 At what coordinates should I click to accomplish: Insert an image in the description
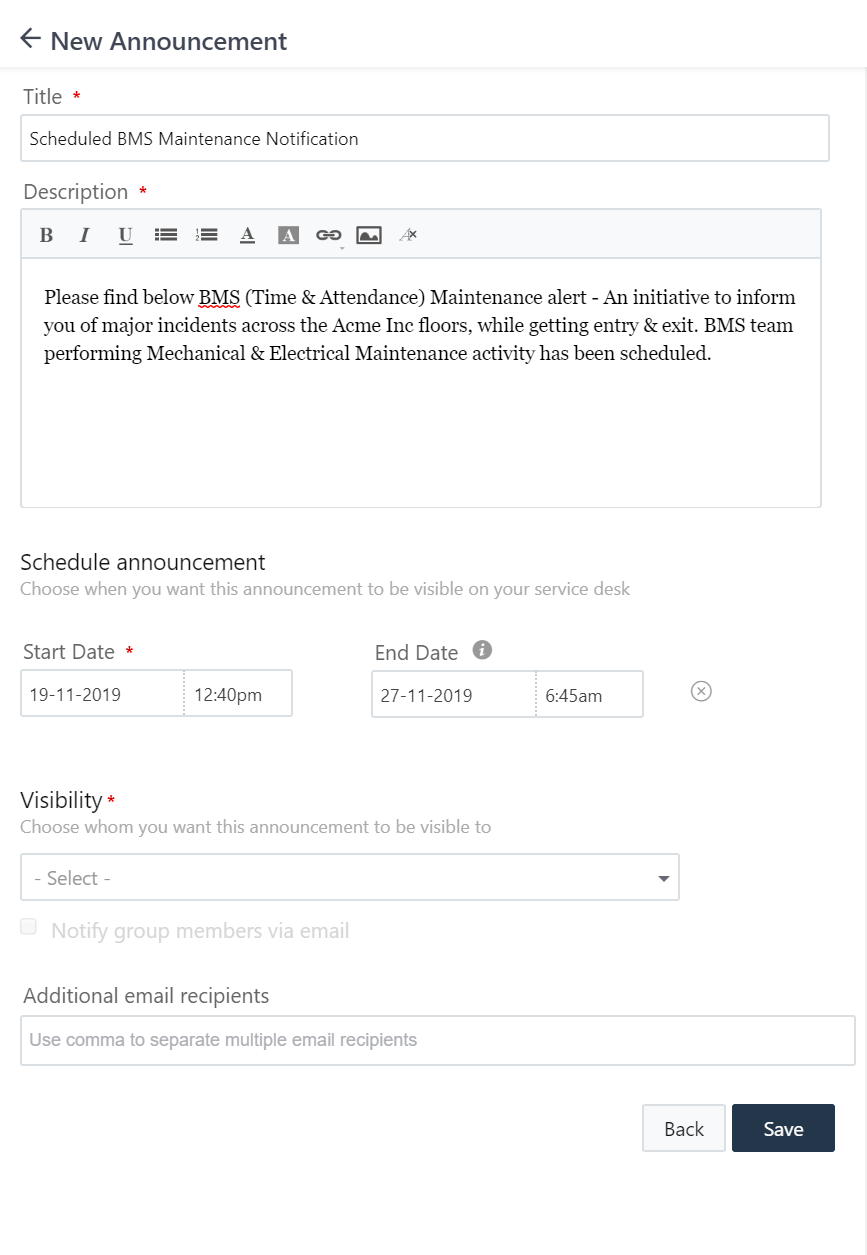369,235
